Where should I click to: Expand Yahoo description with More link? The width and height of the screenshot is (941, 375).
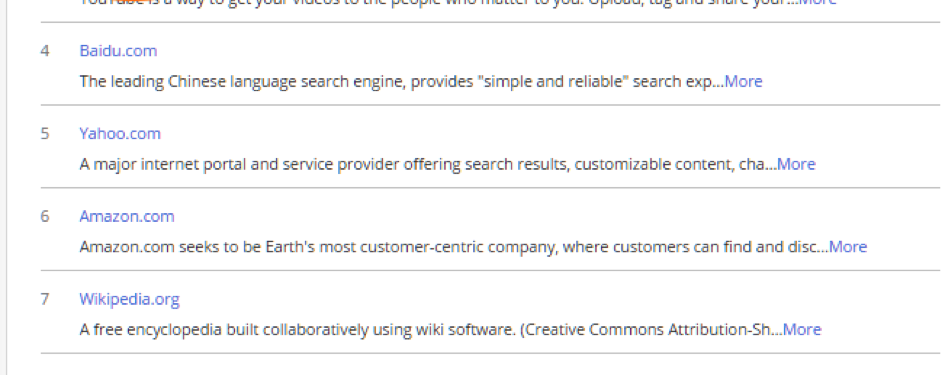click(x=796, y=164)
